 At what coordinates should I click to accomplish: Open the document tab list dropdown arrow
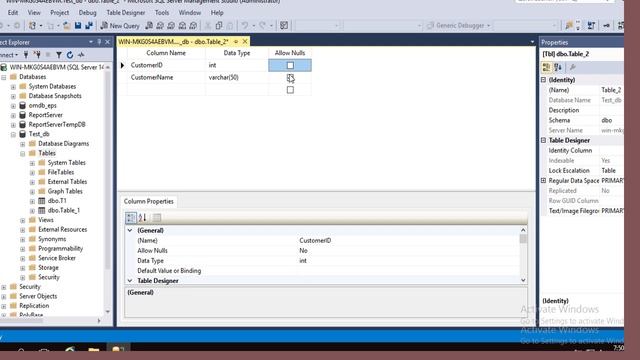coord(532,42)
